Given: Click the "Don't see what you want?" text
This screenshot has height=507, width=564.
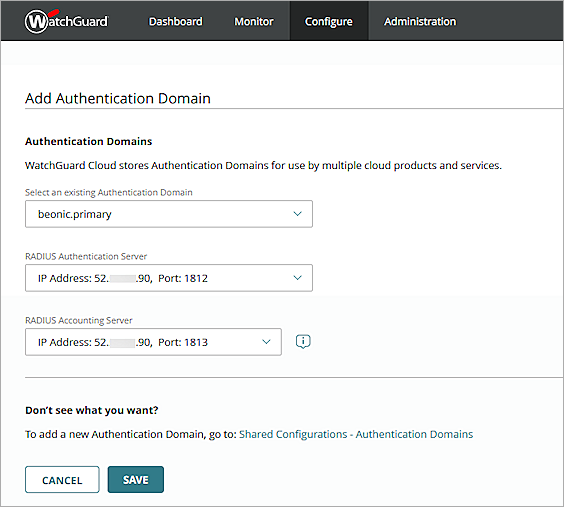Looking at the screenshot, I should 92,410.
